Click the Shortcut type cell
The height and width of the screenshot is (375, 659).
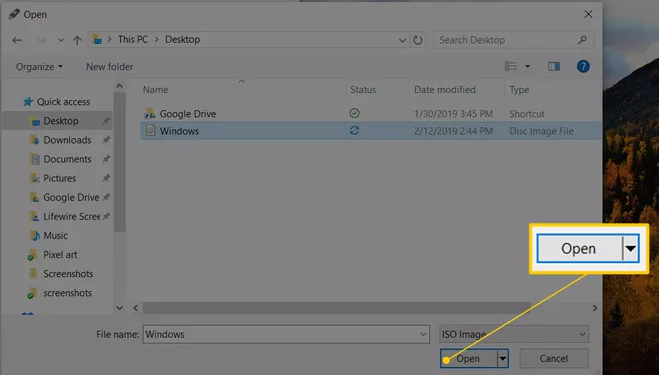coord(527,114)
